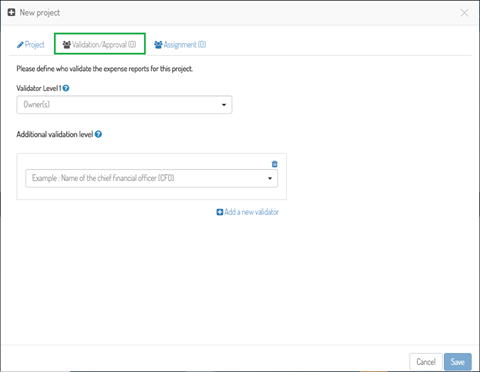Switch to the Assignment (0) tab

click(x=180, y=45)
